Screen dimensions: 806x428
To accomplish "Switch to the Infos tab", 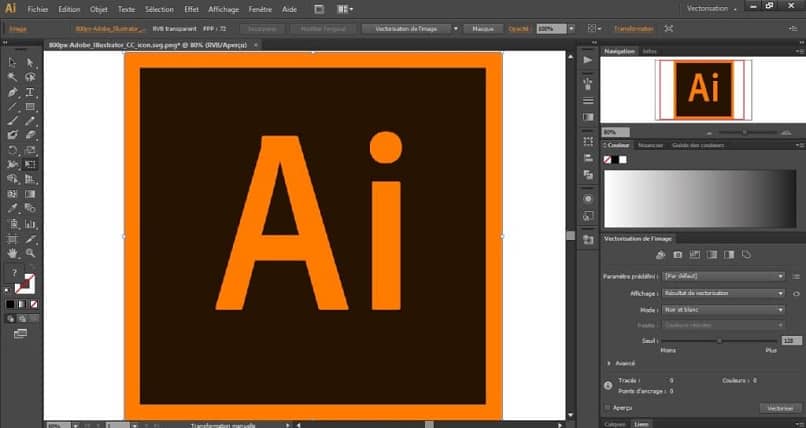I will tap(649, 51).
